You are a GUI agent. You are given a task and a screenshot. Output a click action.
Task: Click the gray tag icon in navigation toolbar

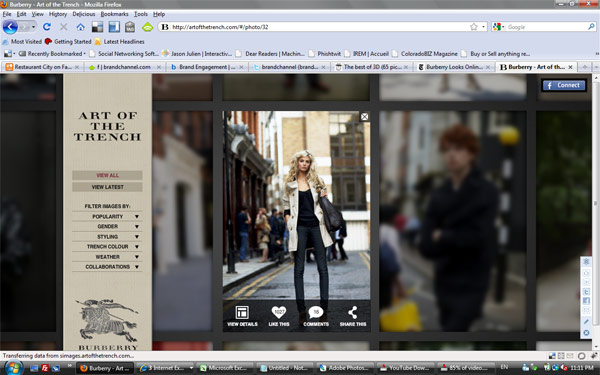[x=130, y=27]
